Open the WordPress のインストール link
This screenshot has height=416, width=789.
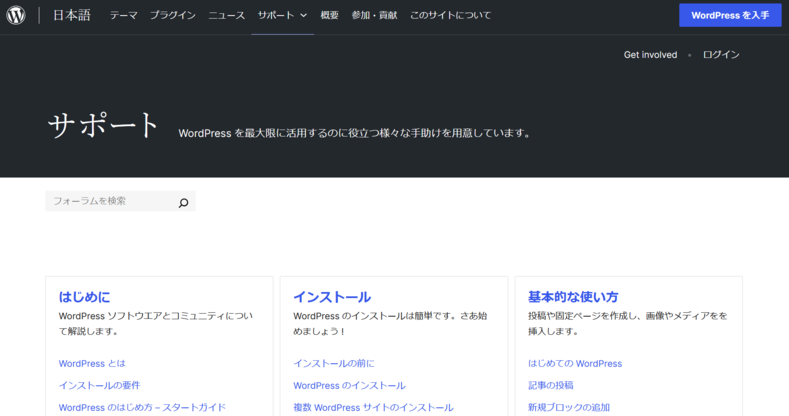tap(349, 385)
